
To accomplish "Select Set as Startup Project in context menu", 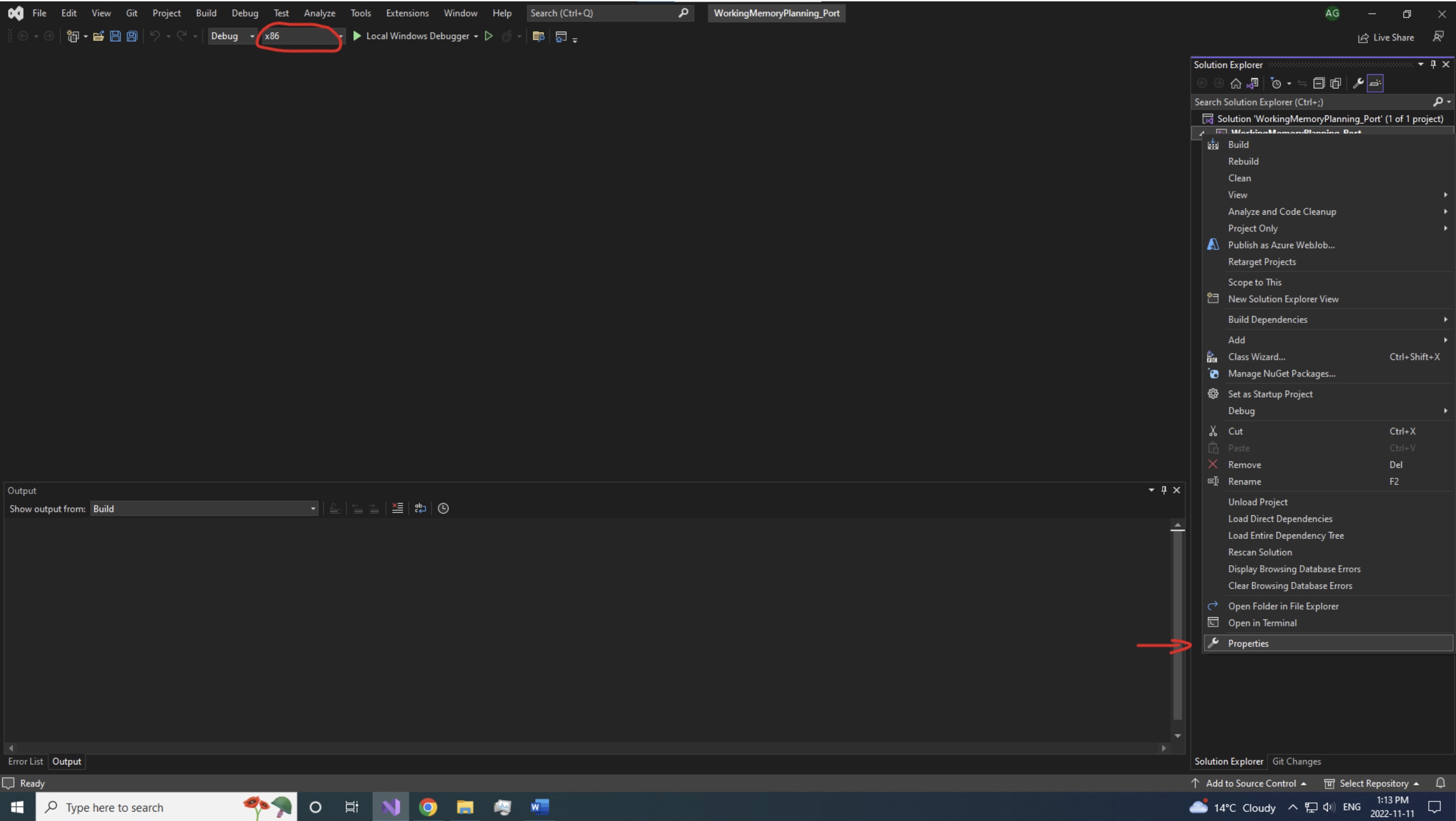I will tap(1272, 393).
